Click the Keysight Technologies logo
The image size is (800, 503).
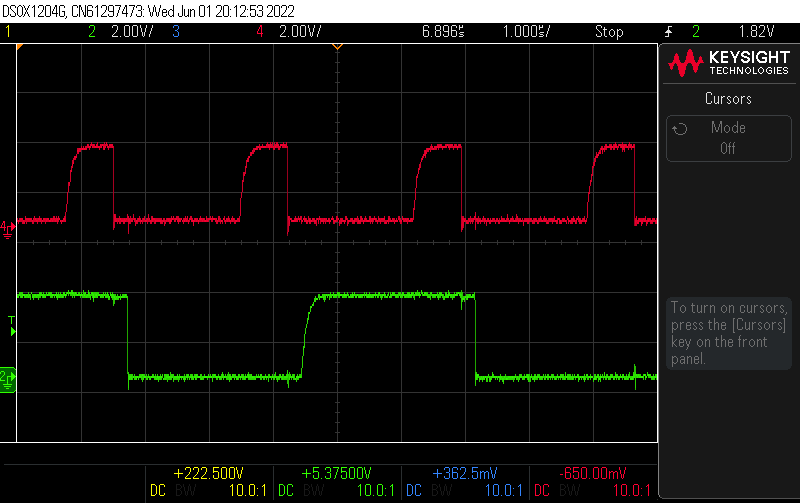coord(729,63)
